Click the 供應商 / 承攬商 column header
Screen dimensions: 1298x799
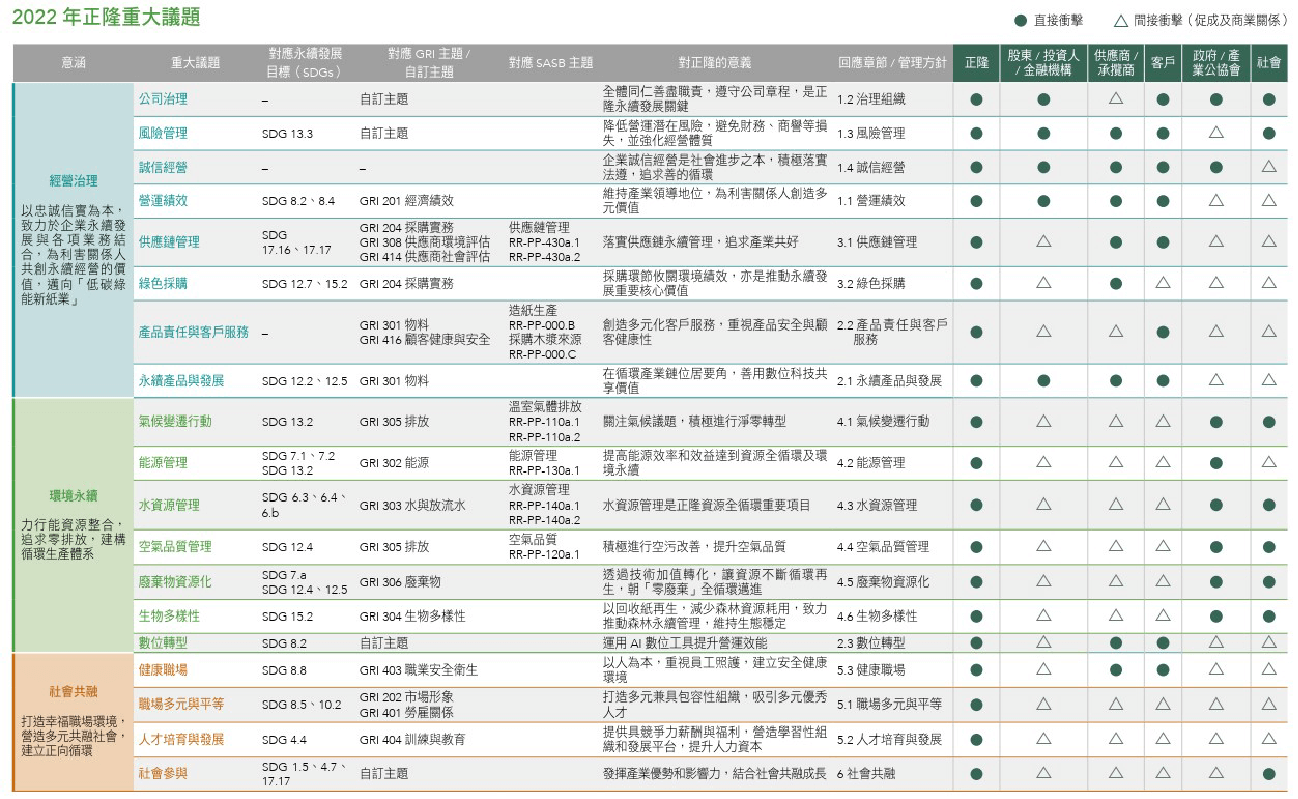pos(1116,63)
